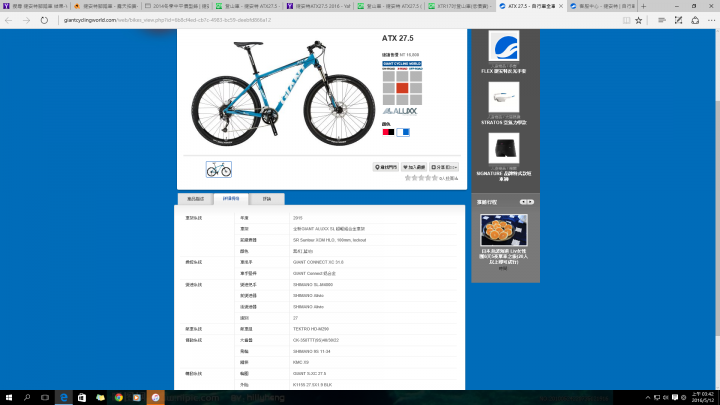Screen dimensions: 720x405
Task: Click the network icon in system tray
Action: pos(657,398)
